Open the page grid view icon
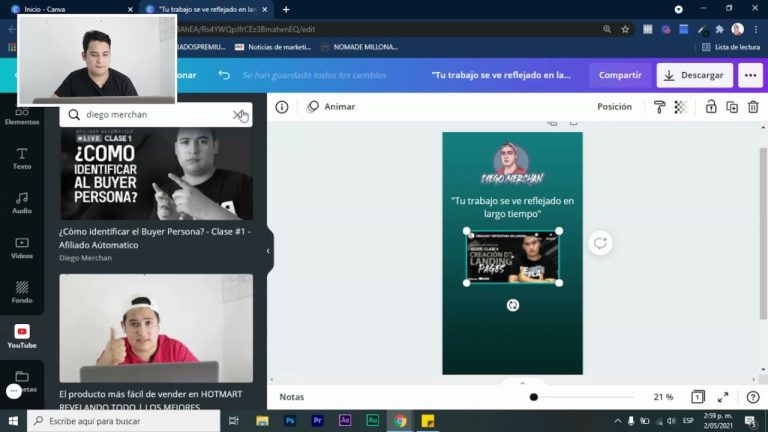The height and width of the screenshot is (432, 768). click(x=697, y=397)
